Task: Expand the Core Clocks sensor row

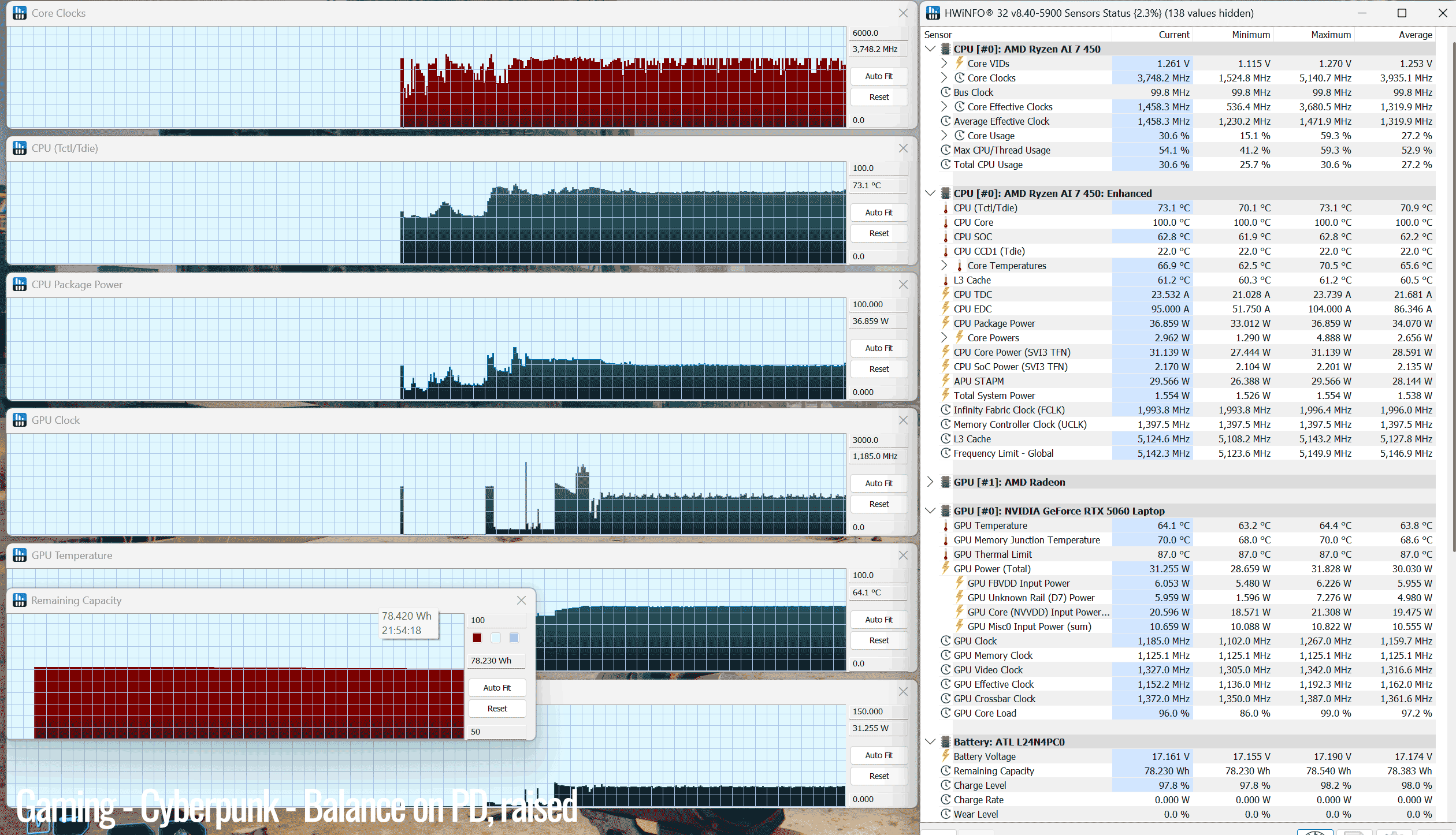Action: pos(944,77)
